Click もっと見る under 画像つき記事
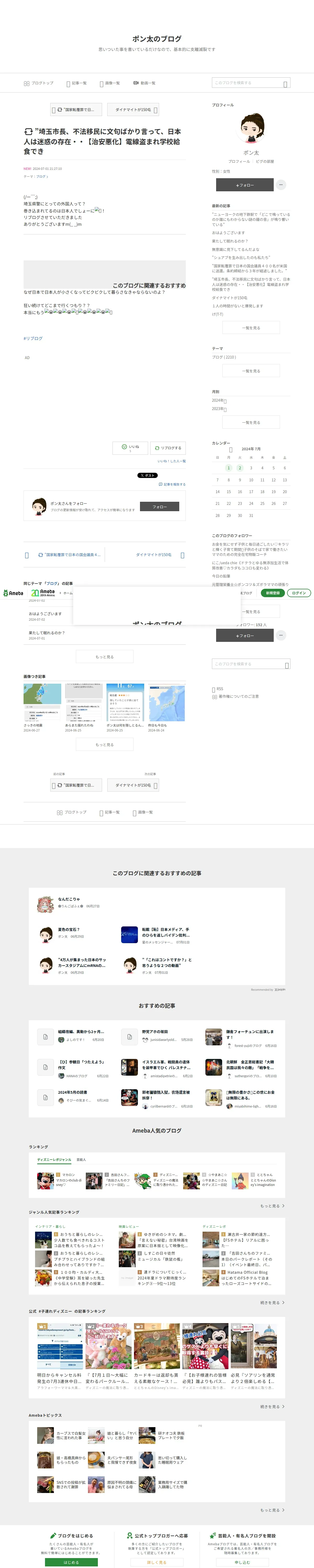The height and width of the screenshot is (1568, 314). click(104, 745)
